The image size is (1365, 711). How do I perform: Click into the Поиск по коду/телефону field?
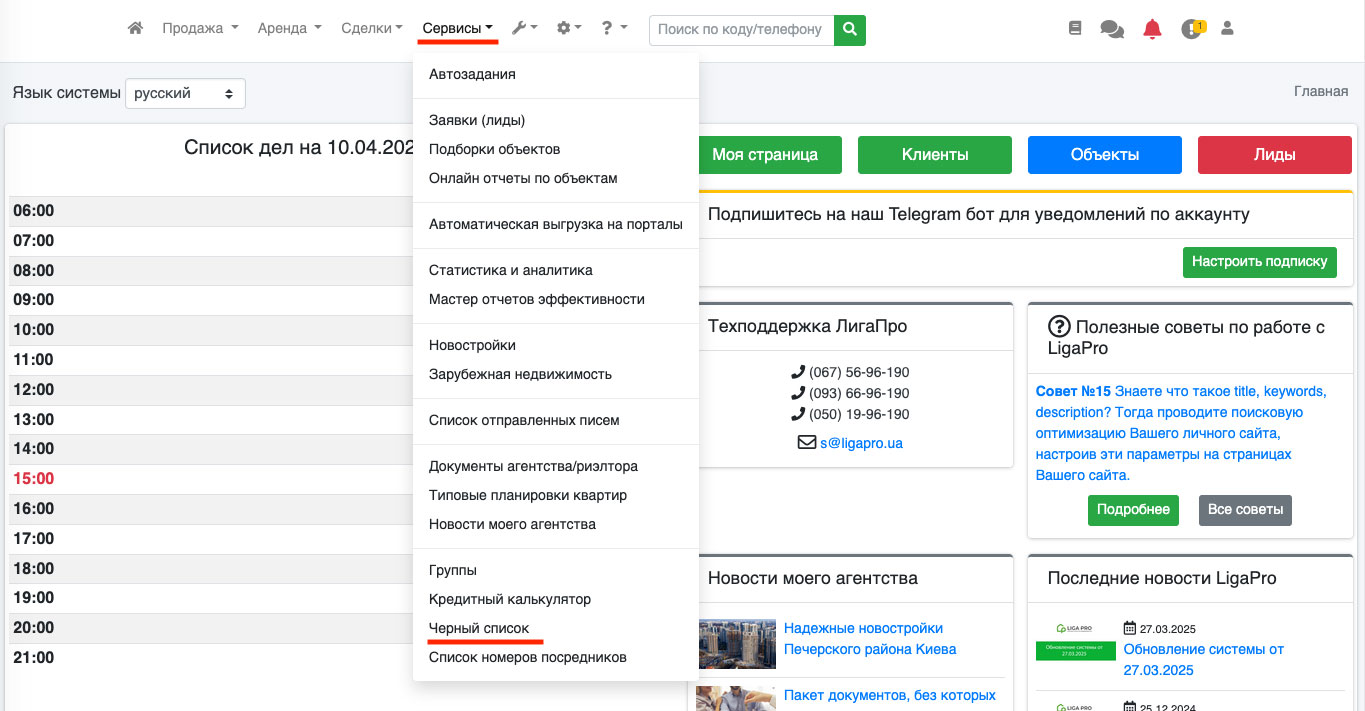coord(741,30)
